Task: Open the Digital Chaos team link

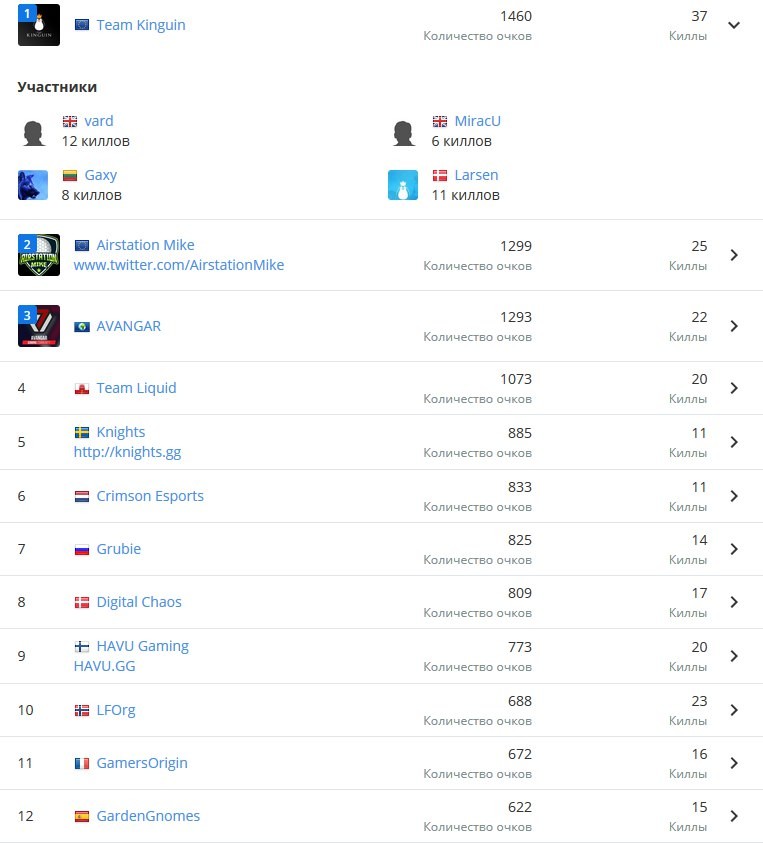Action: point(139,602)
